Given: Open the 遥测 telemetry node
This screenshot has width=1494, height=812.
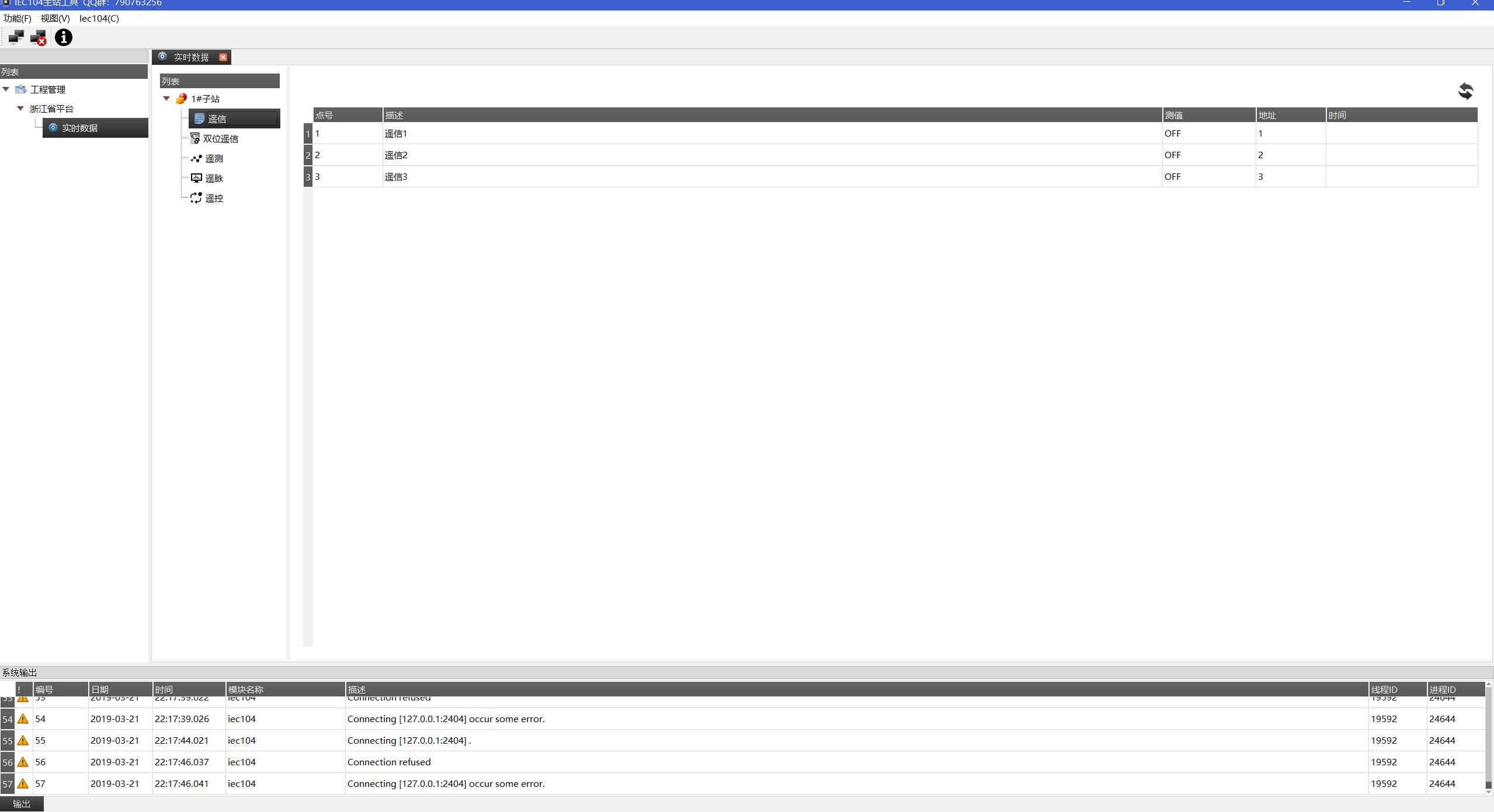Looking at the screenshot, I should pyautogui.click(x=214, y=159).
